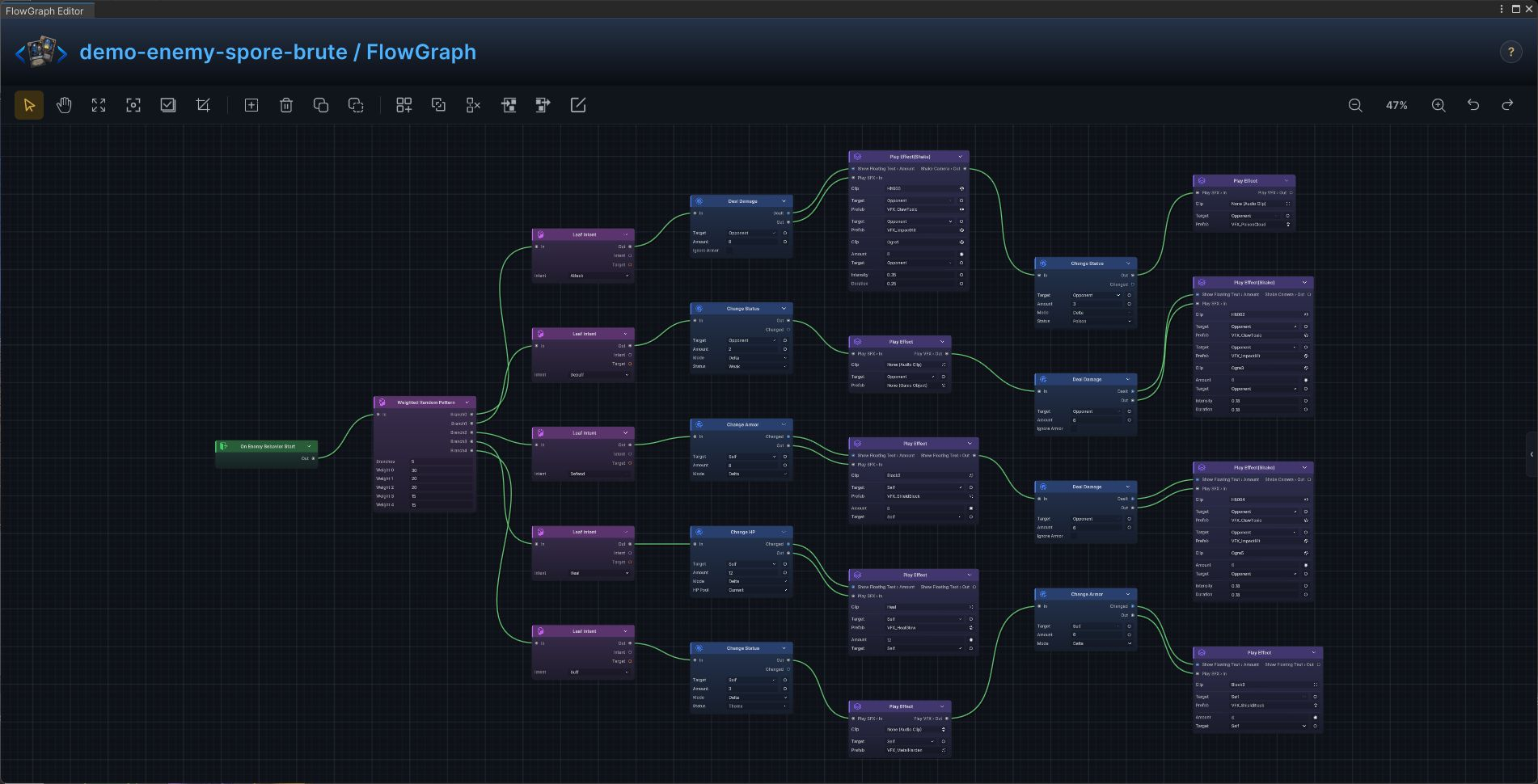Click the green On Enemy Behavior Start node icon
This screenshot has width=1538, height=784.
point(223,446)
